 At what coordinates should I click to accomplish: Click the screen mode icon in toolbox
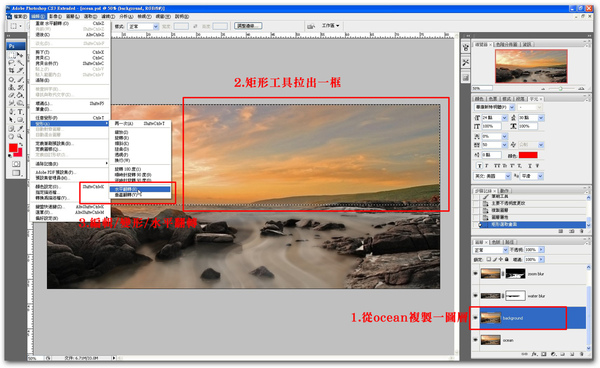[16, 173]
